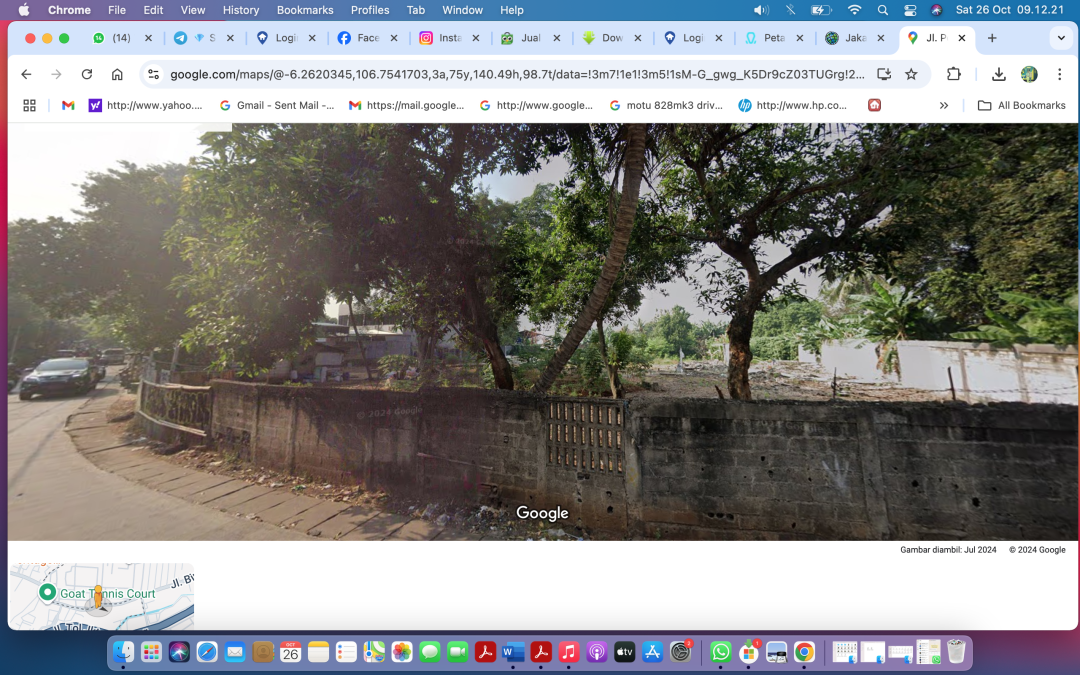Reload the Google Maps page
The image size is (1080, 675).
point(87,74)
